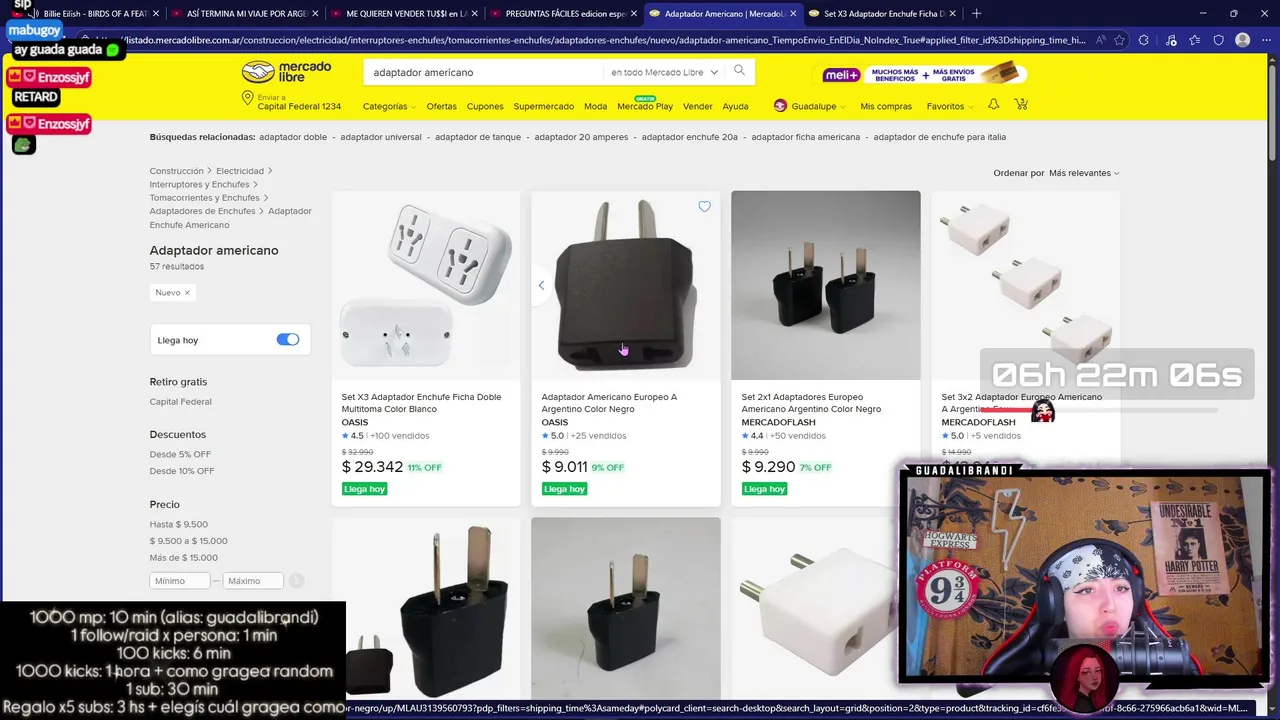Click the Mínimo price input field
The height and width of the screenshot is (720, 1280).
(180, 581)
